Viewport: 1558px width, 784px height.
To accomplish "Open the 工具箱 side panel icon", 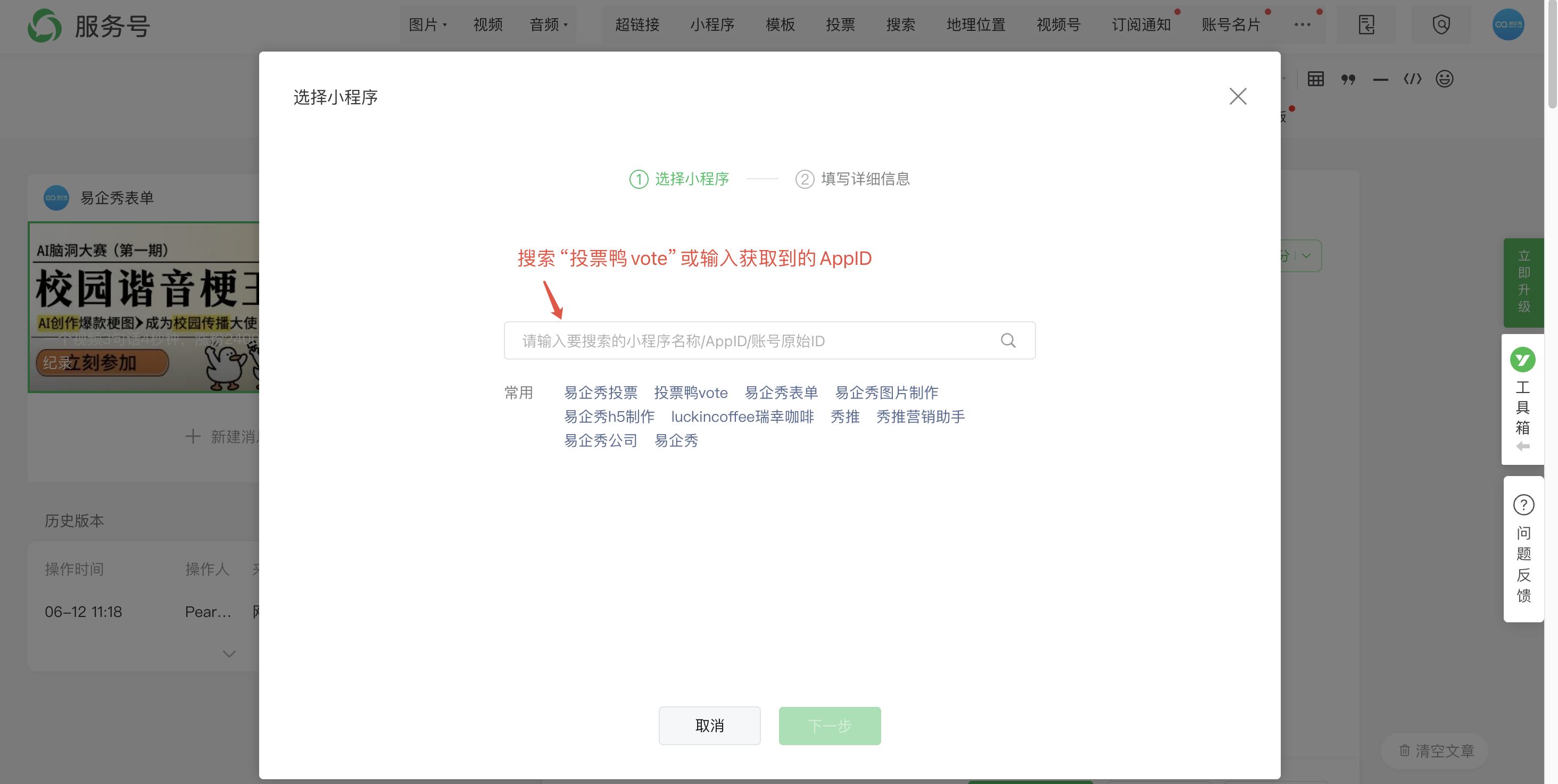I will (x=1522, y=360).
